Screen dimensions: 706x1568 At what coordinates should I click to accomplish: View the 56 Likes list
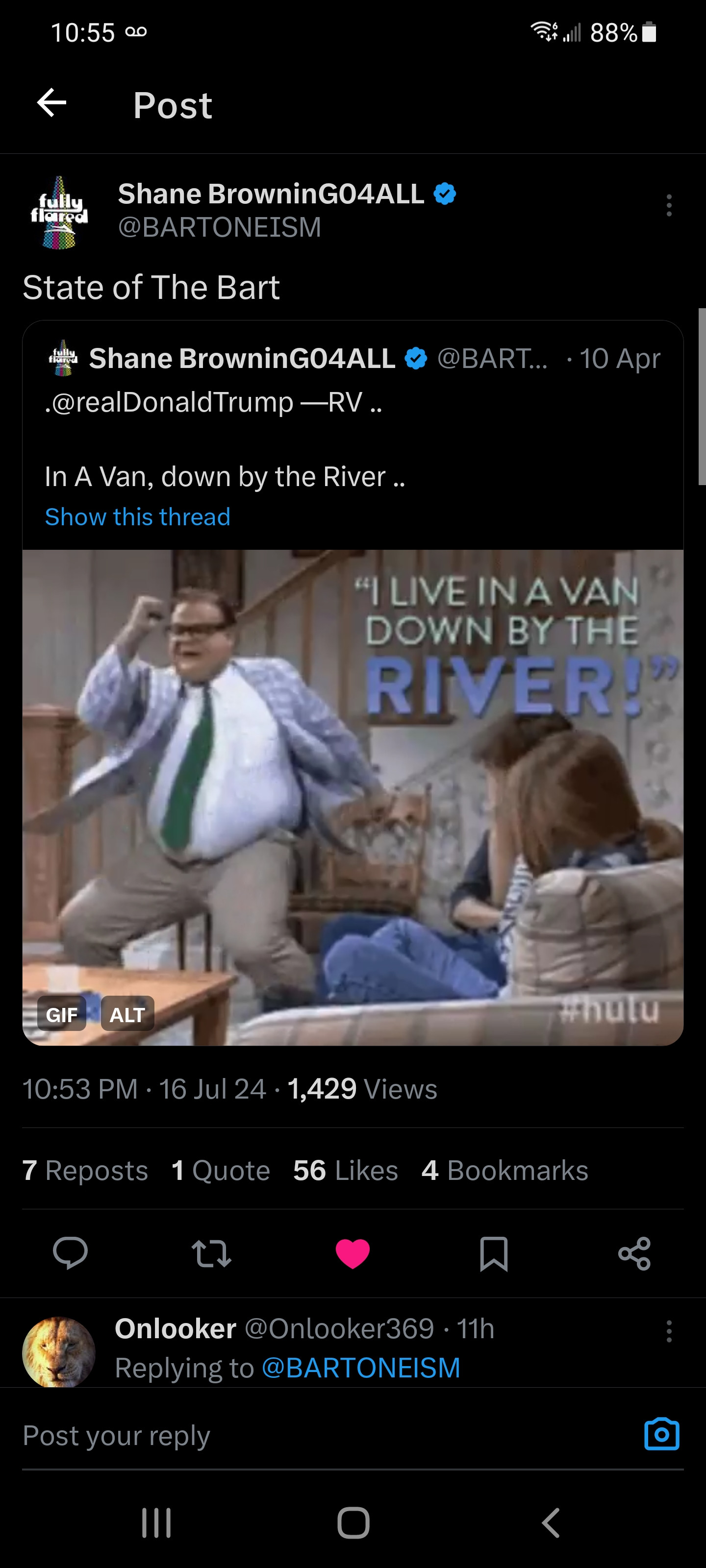[x=345, y=1170]
